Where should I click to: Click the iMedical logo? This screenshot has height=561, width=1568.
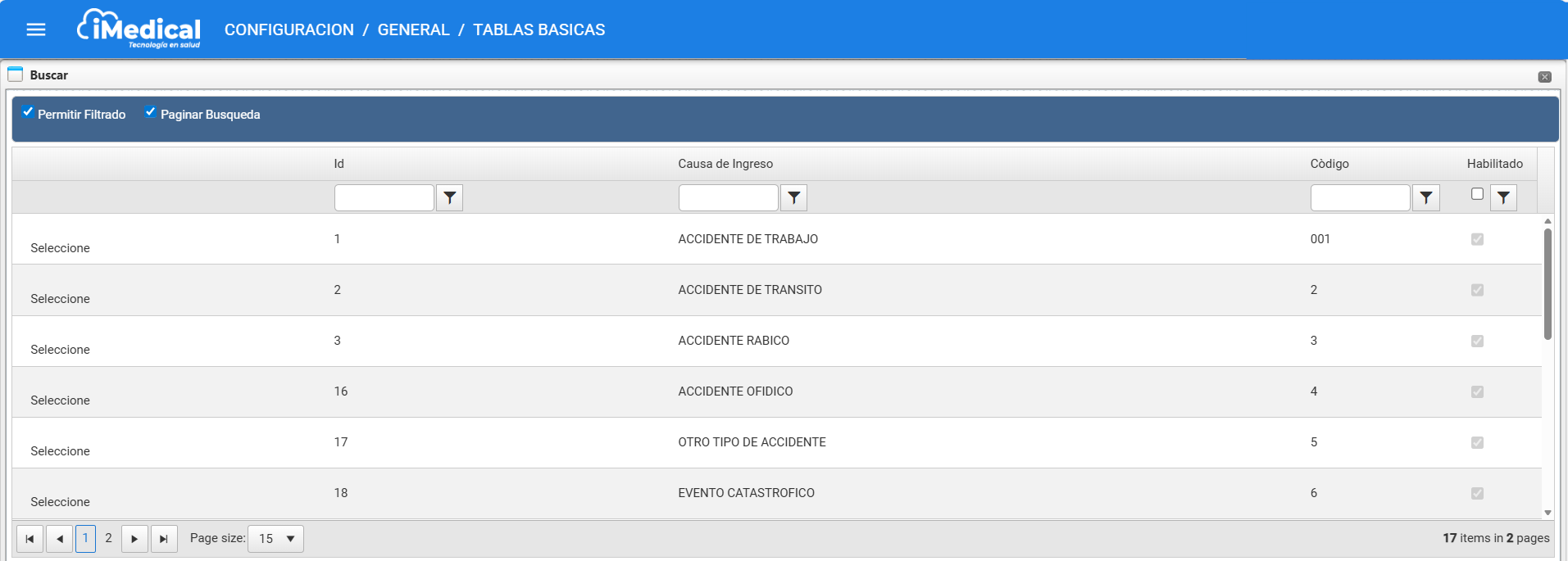tap(139, 29)
